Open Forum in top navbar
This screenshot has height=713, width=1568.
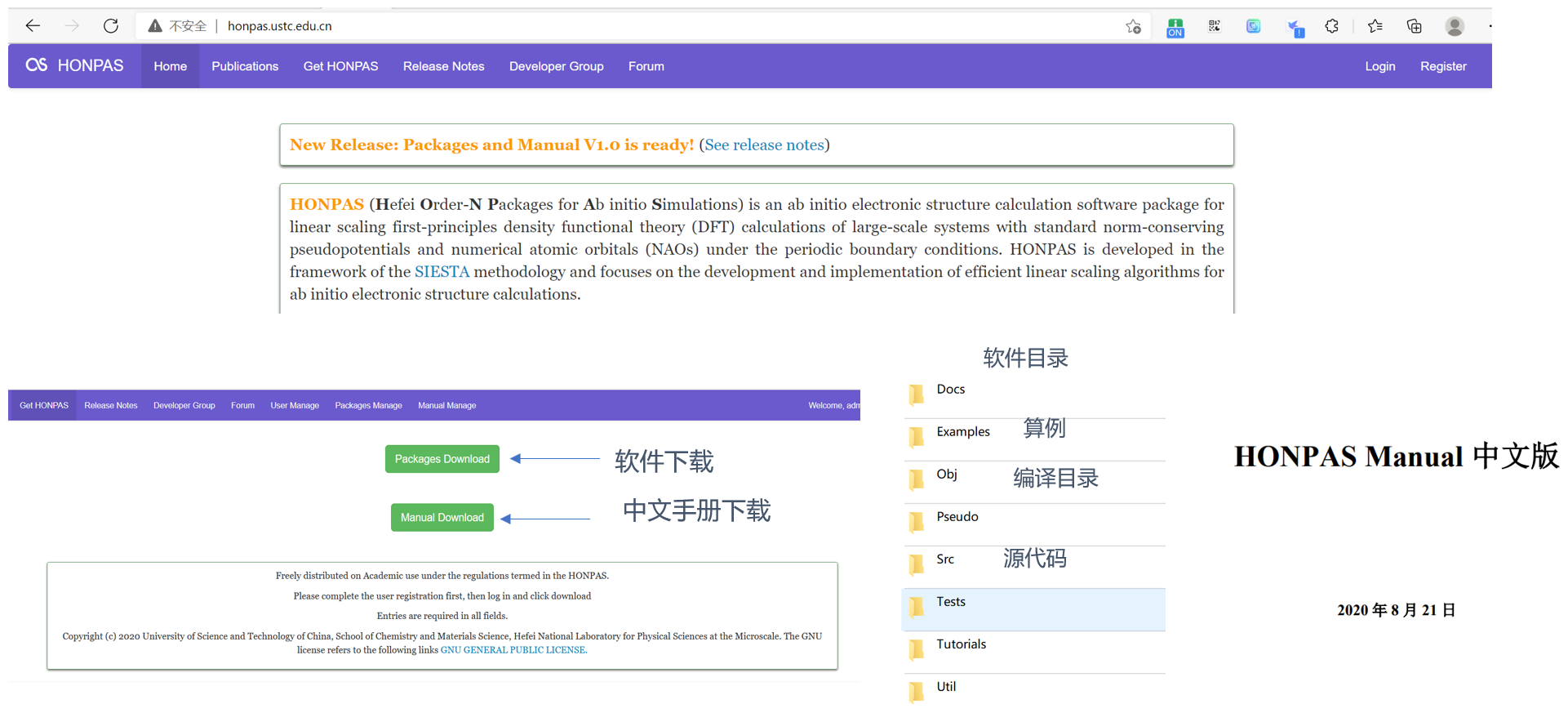[646, 66]
